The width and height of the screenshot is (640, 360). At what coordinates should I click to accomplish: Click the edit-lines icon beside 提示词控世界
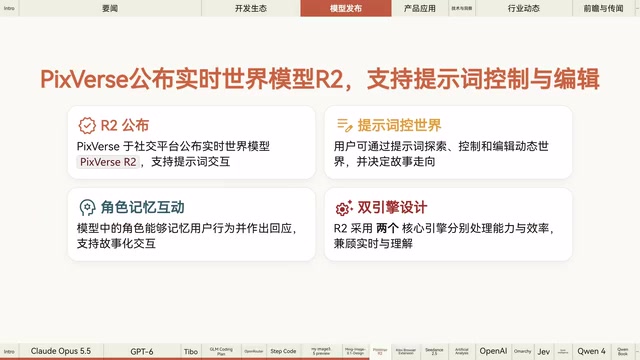[x=344, y=125]
